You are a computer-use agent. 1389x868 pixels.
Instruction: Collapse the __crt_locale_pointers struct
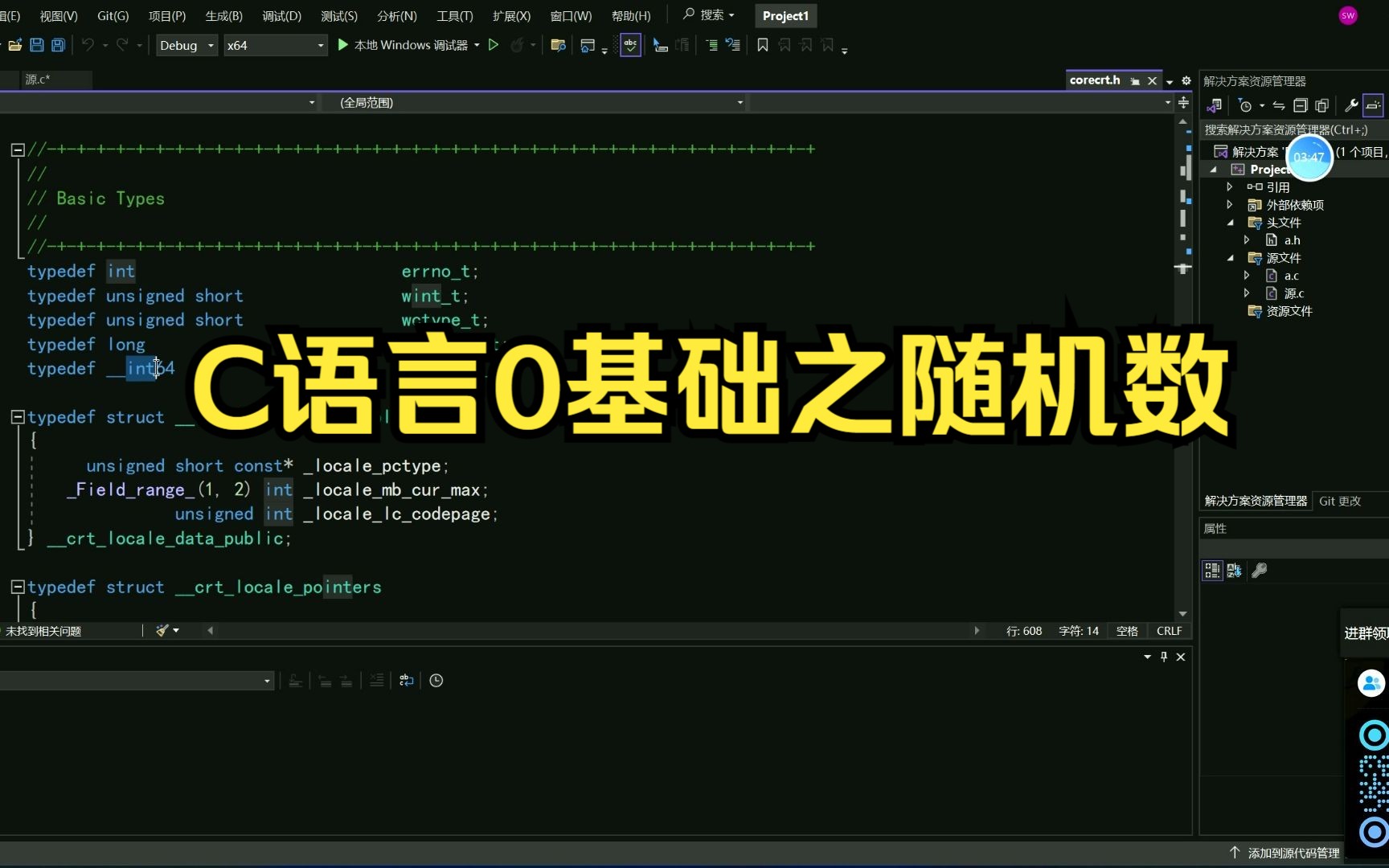click(x=18, y=587)
